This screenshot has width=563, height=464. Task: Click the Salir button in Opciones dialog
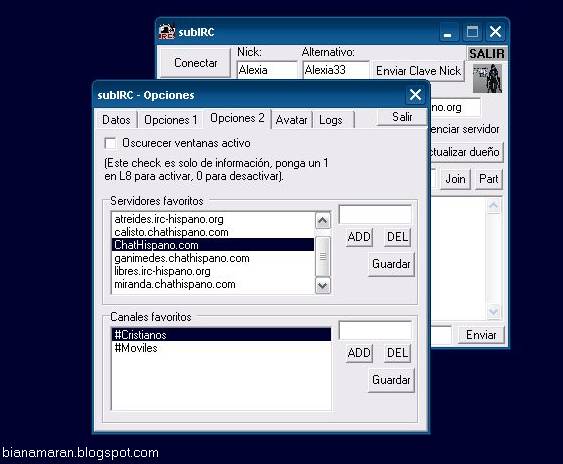pyautogui.click(x=402, y=117)
